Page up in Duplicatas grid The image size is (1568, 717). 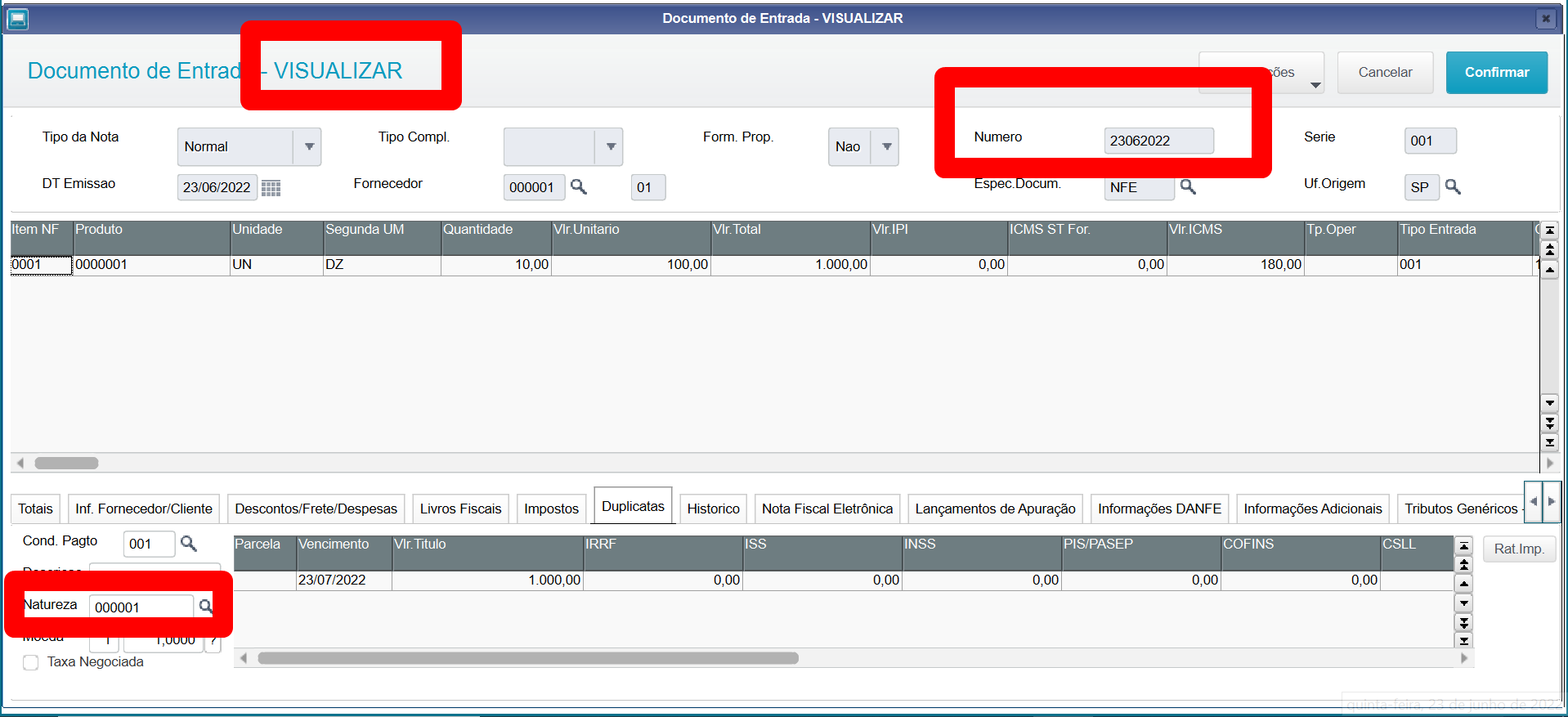point(1464,564)
